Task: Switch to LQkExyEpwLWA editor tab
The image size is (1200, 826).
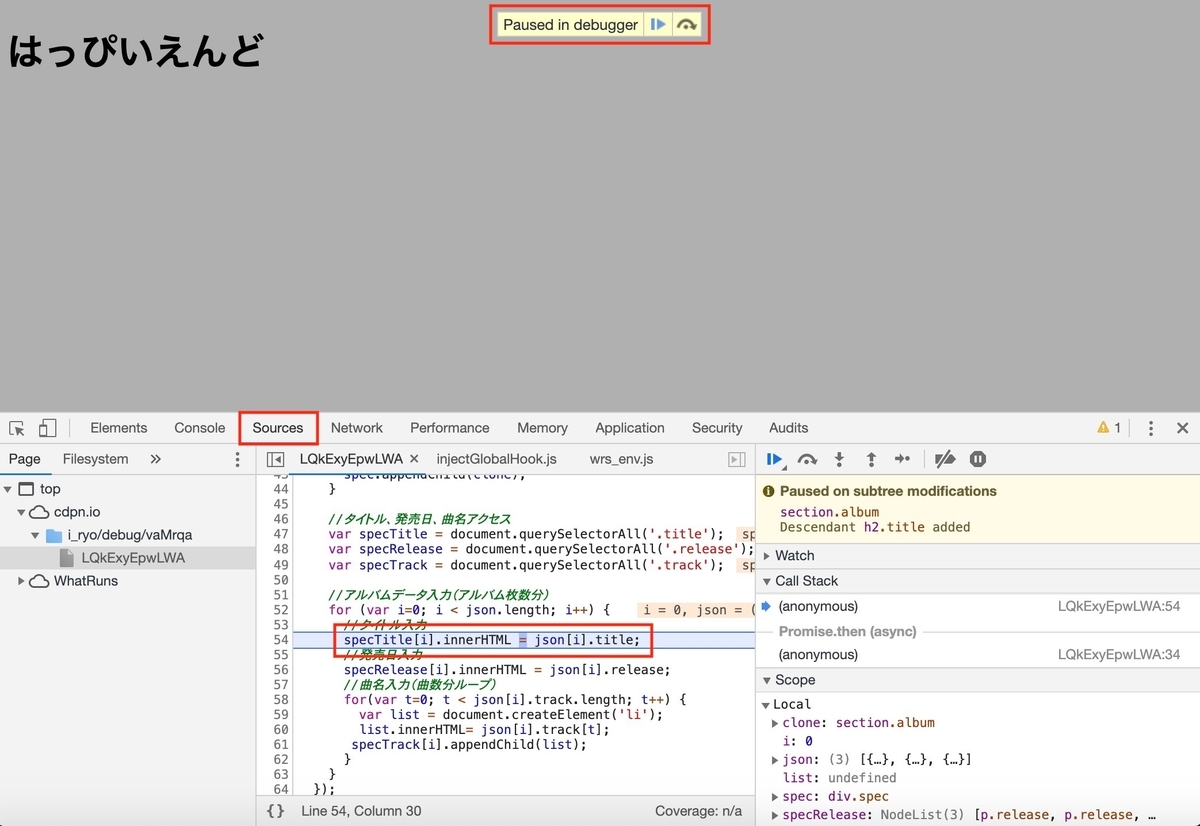Action: (351, 459)
